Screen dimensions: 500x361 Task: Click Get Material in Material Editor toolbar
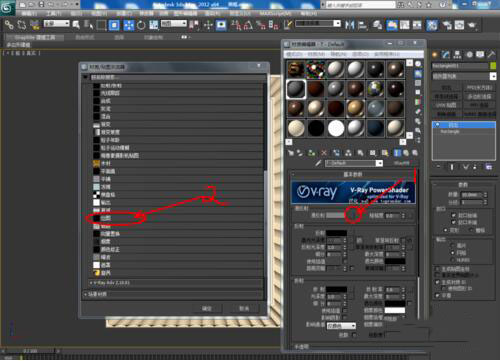pos(291,153)
